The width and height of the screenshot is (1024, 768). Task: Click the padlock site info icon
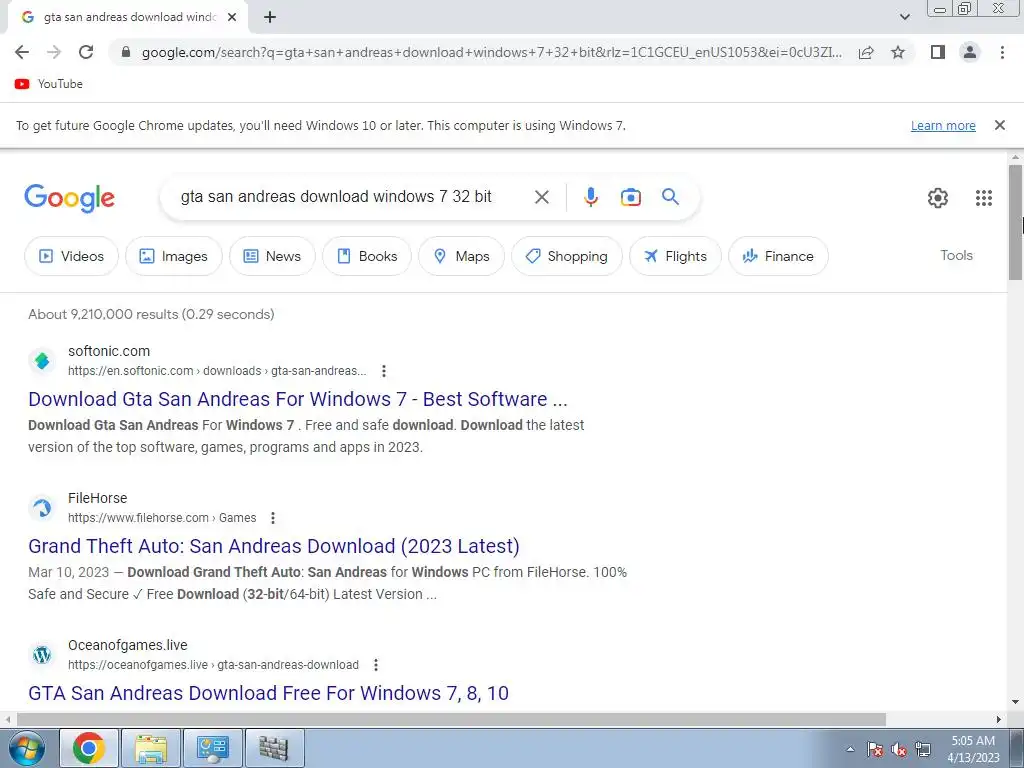click(x=126, y=52)
